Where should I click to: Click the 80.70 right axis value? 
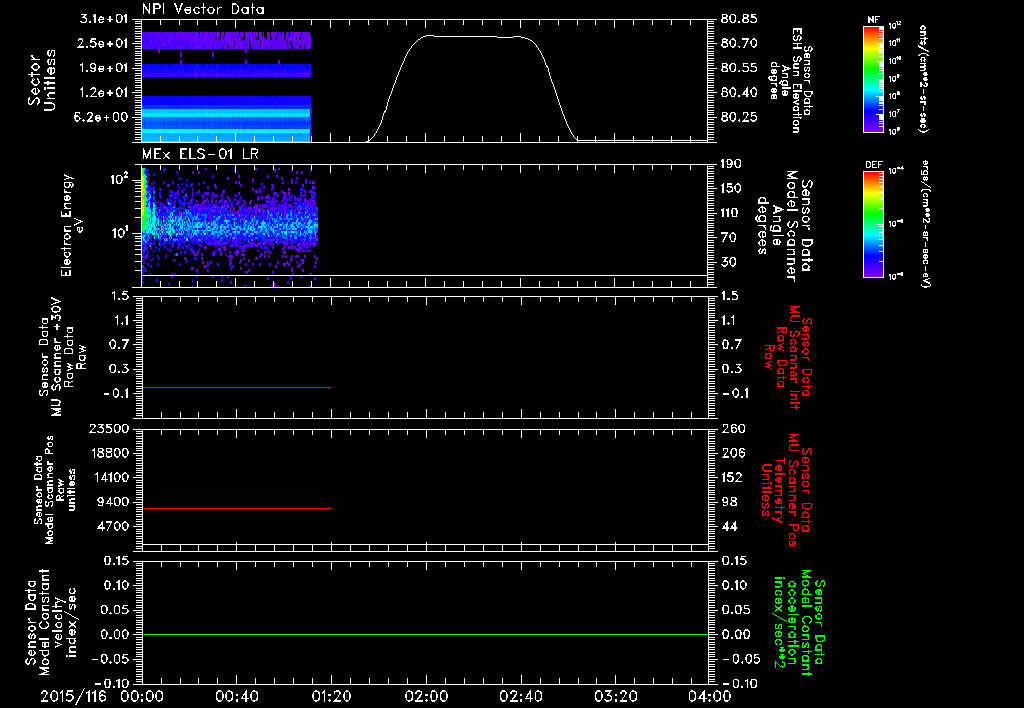[739, 43]
